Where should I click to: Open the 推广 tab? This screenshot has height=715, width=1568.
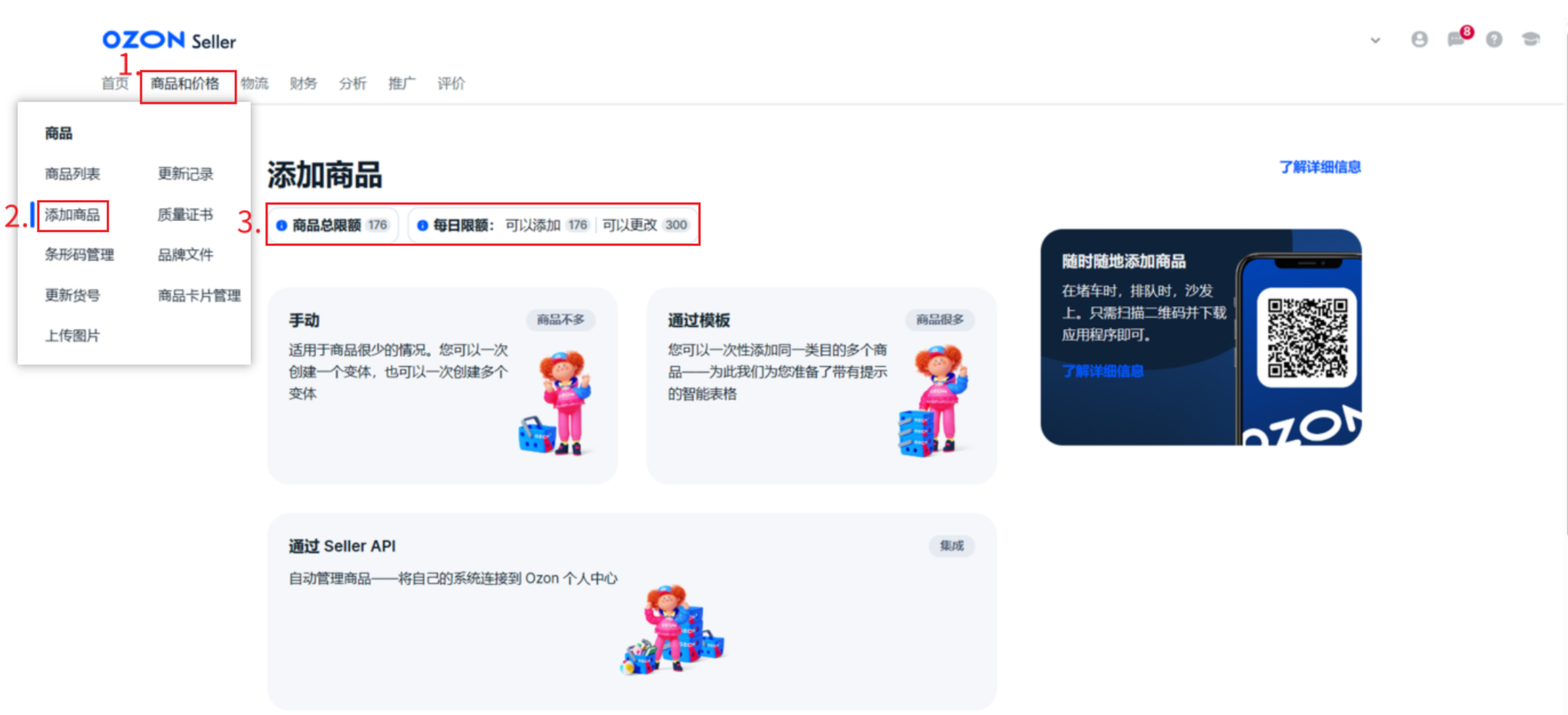(x=402, y=83)
